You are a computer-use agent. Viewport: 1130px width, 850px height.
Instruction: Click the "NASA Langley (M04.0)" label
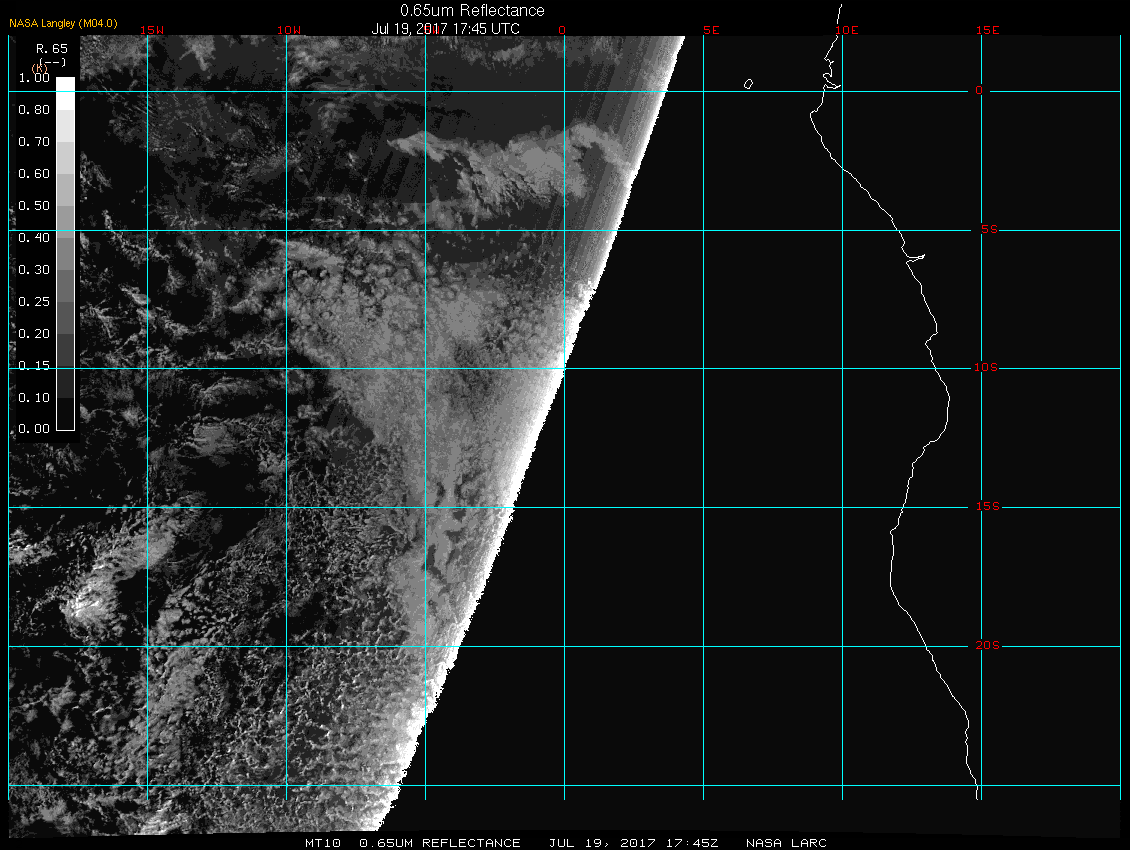click(63, 23)
